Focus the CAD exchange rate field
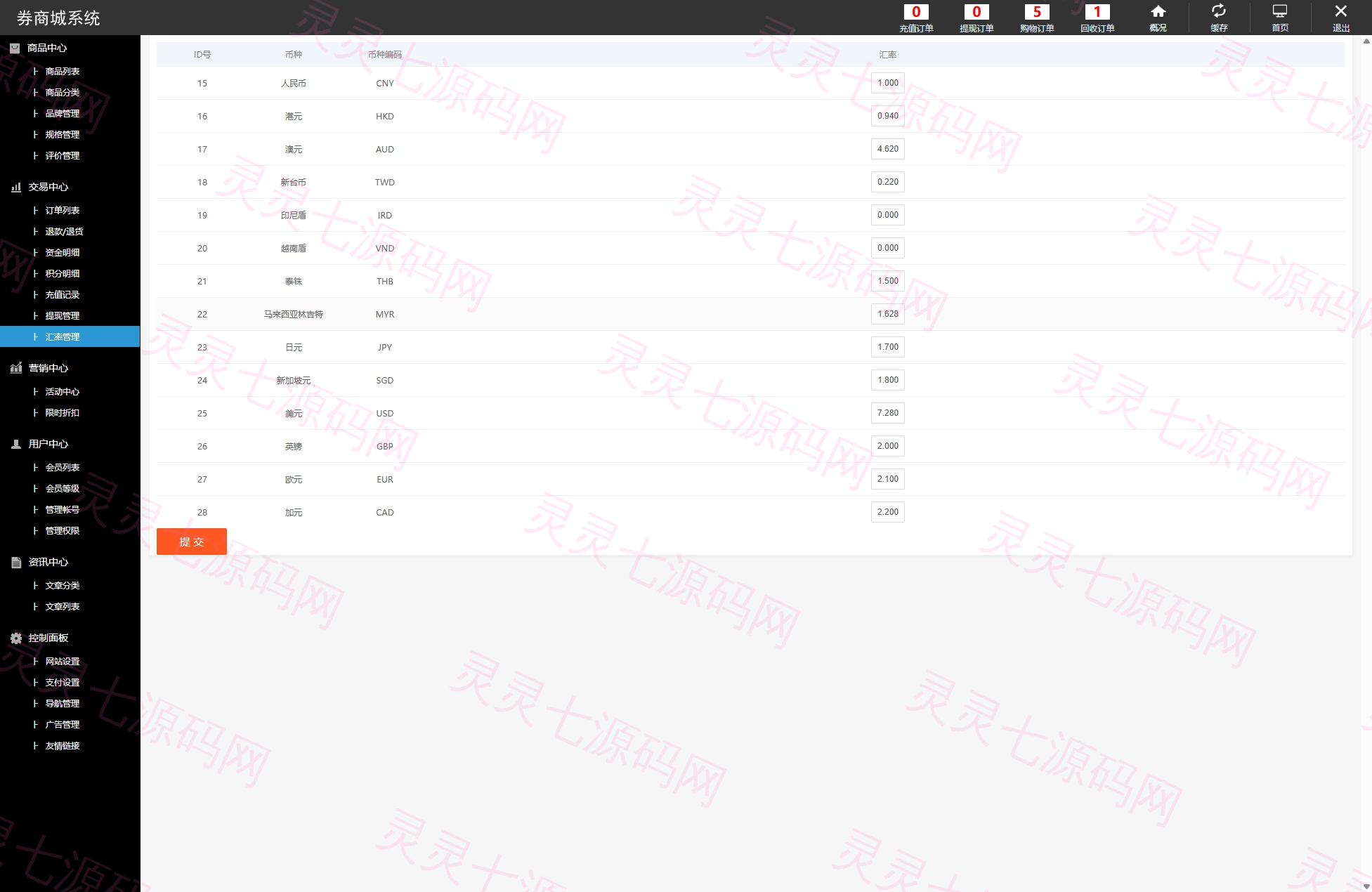 click(x=888, y=512)
